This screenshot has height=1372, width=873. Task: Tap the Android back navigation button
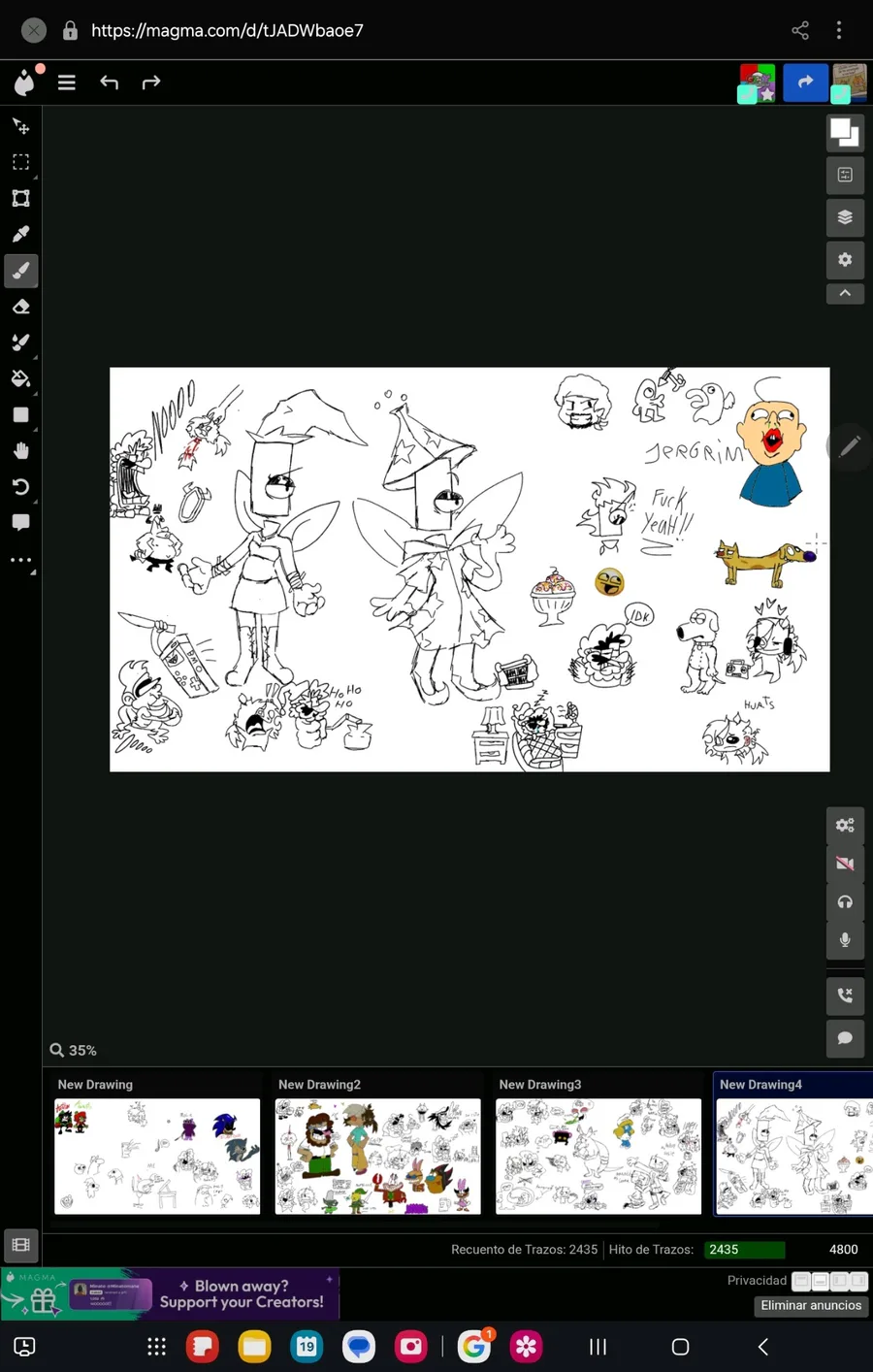point(762,1346)
